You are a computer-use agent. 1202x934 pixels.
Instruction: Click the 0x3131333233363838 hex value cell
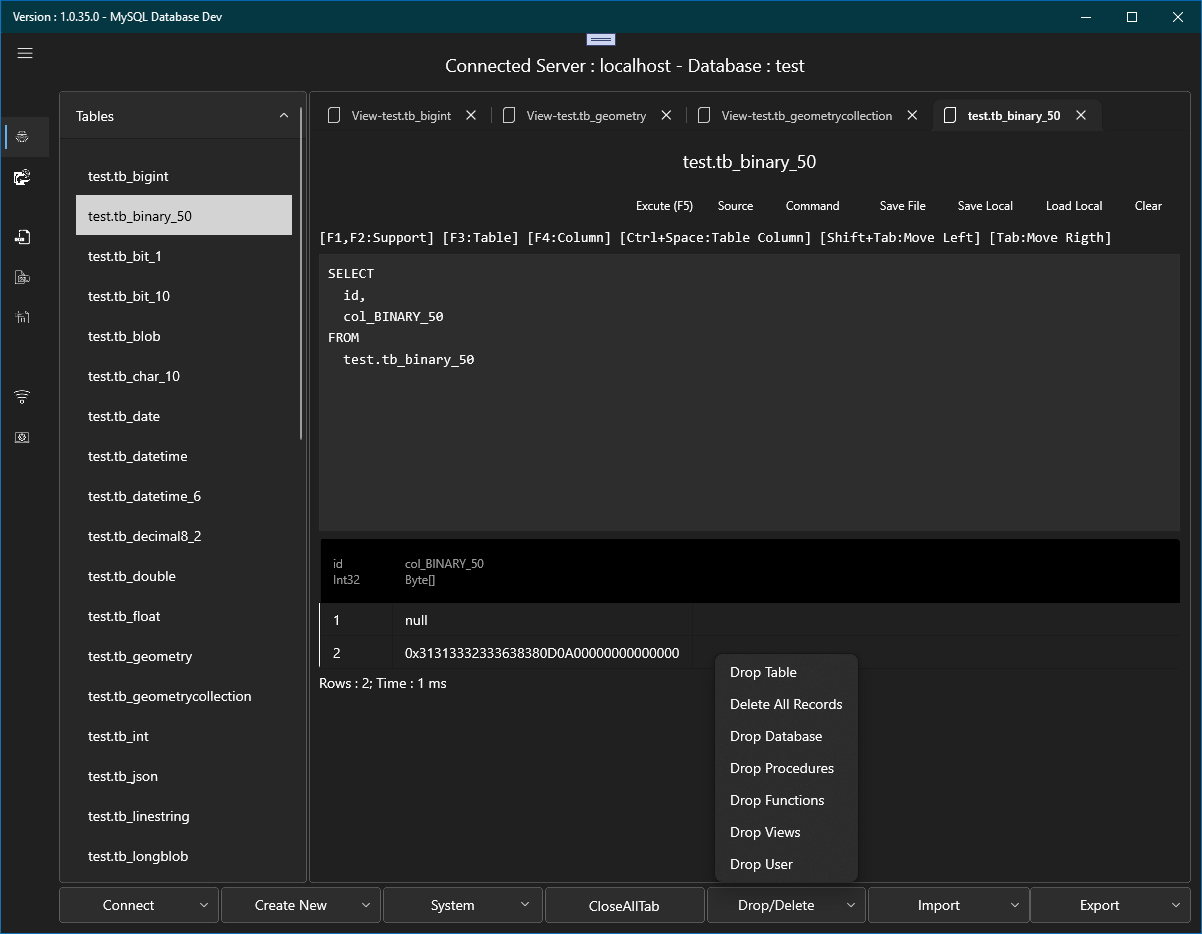point(543,653)
